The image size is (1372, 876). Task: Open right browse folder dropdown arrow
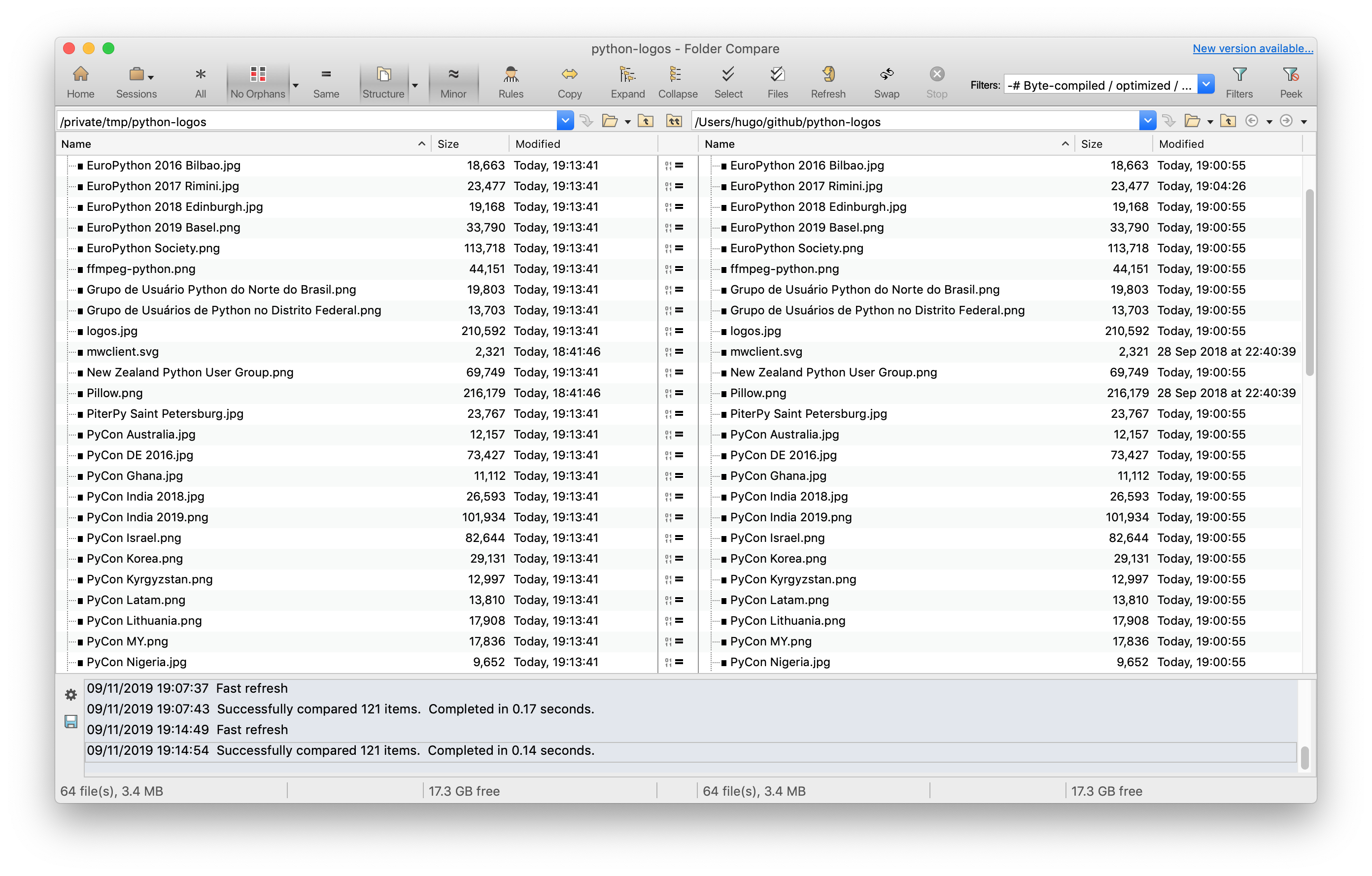pos(1209,122)
